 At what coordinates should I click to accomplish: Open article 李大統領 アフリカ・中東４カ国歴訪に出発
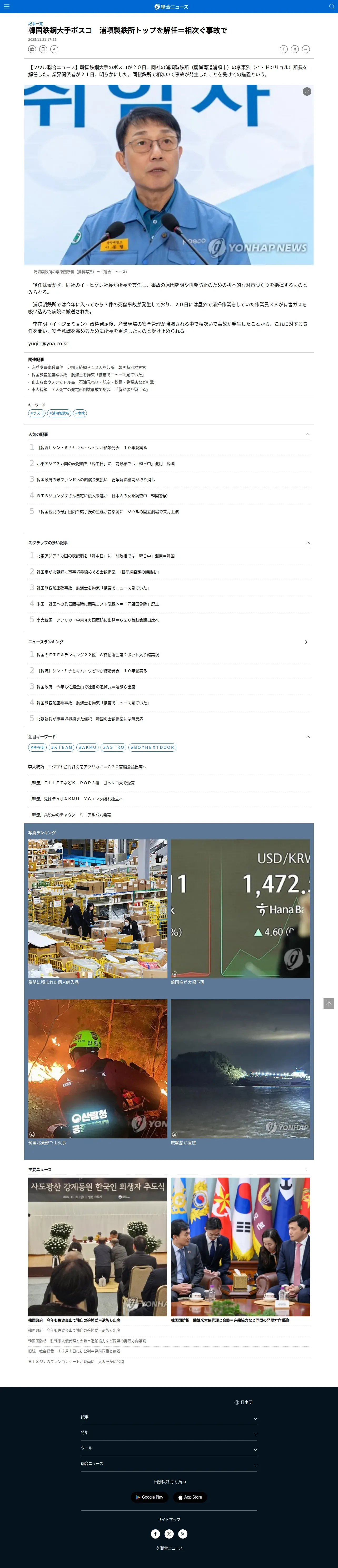coord(97,620)
